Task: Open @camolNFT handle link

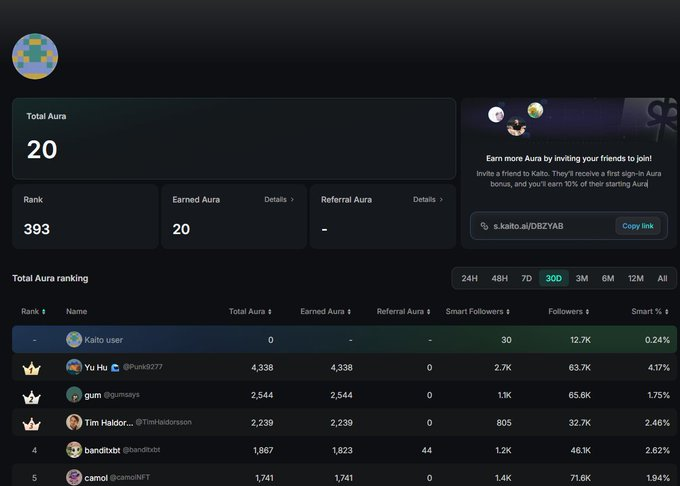Action: (x=130, y=477)
